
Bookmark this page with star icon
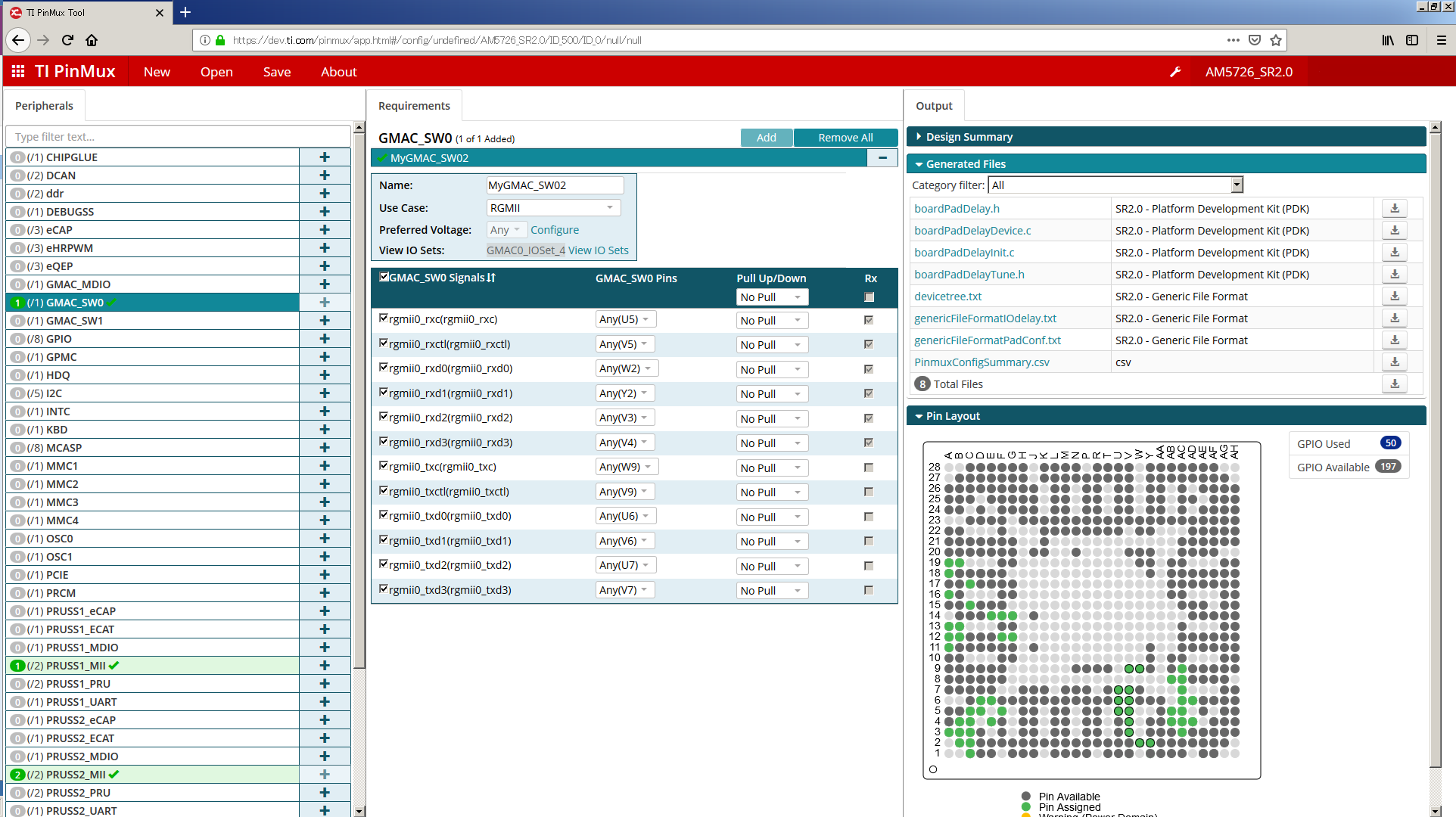point(1276,40)
